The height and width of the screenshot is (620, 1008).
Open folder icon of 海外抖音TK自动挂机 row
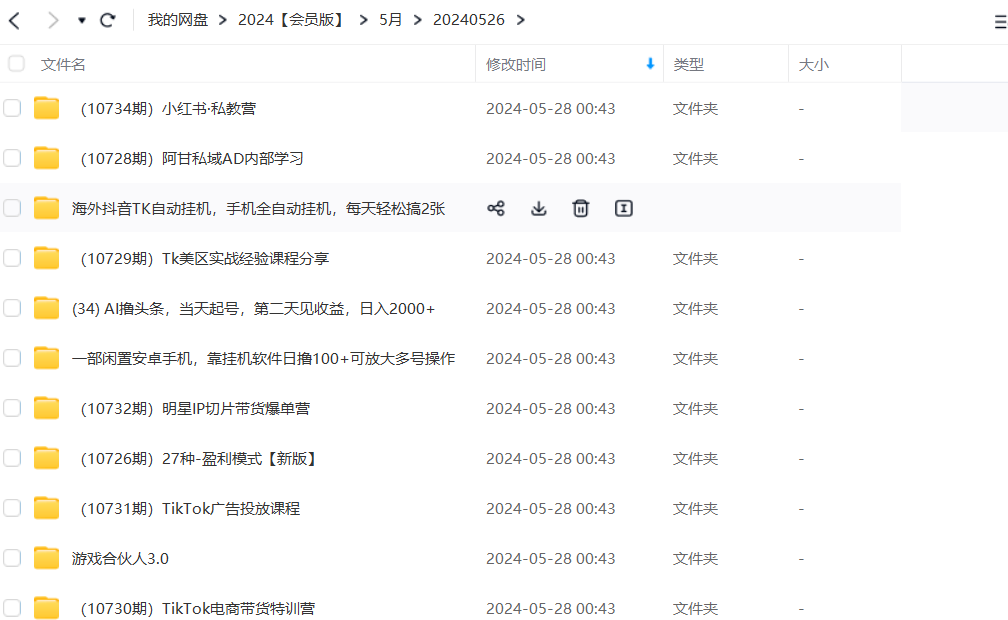coord(46,208)
